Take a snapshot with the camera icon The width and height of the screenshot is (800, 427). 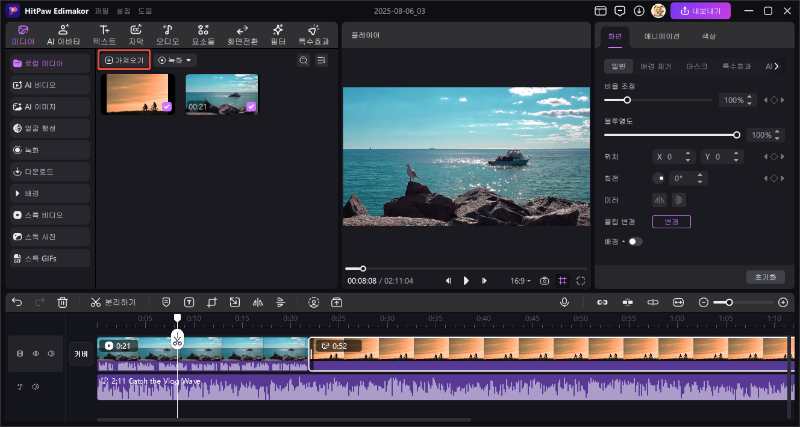544,281
